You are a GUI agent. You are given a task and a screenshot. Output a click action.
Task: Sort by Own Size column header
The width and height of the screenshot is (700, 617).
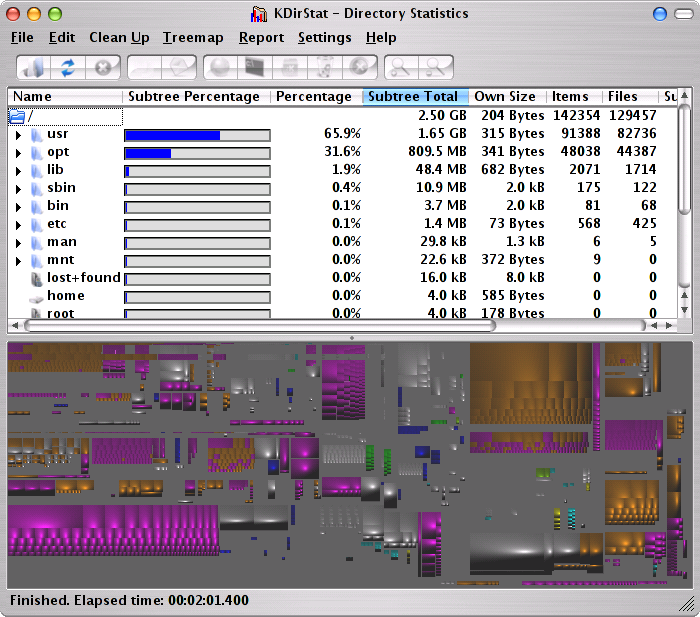504,97
